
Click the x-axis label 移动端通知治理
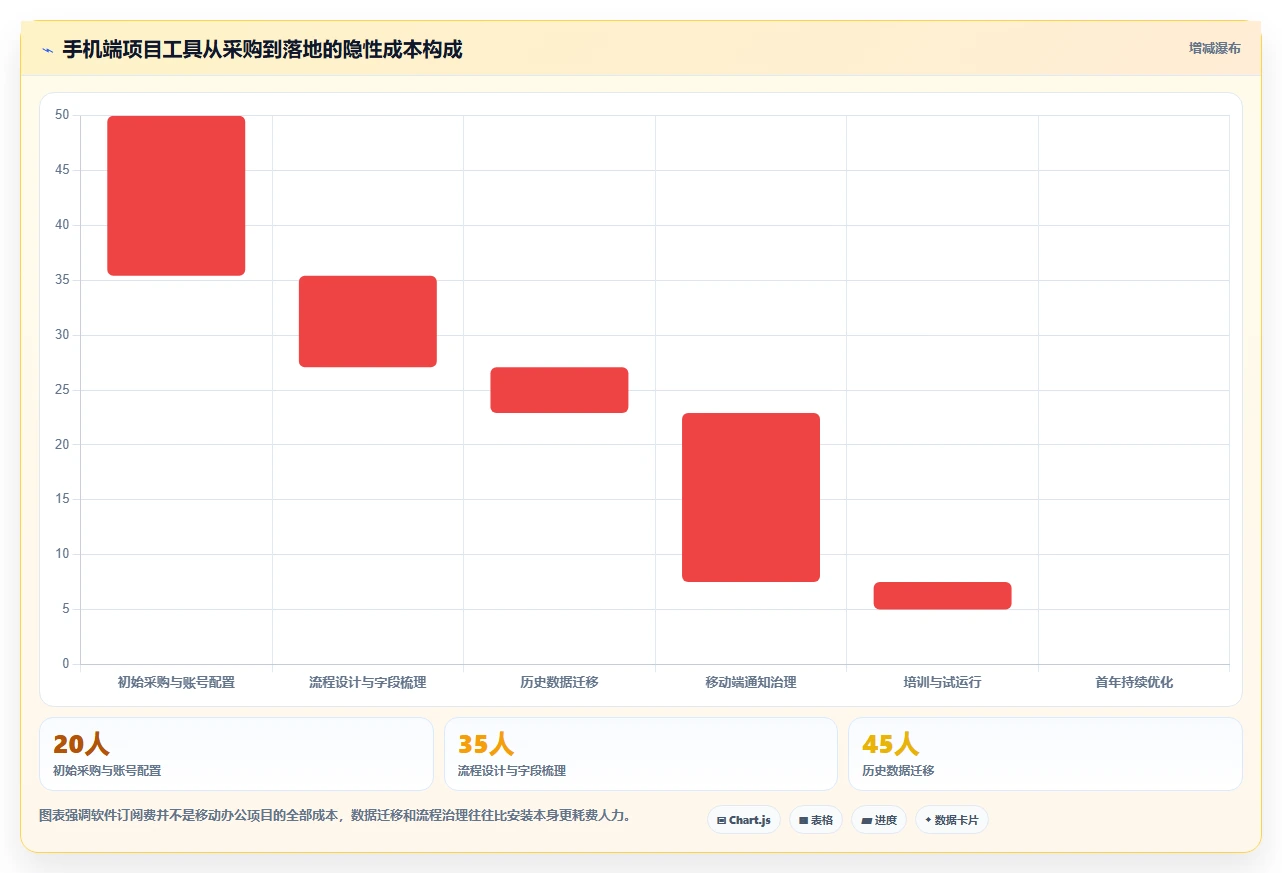751,682
